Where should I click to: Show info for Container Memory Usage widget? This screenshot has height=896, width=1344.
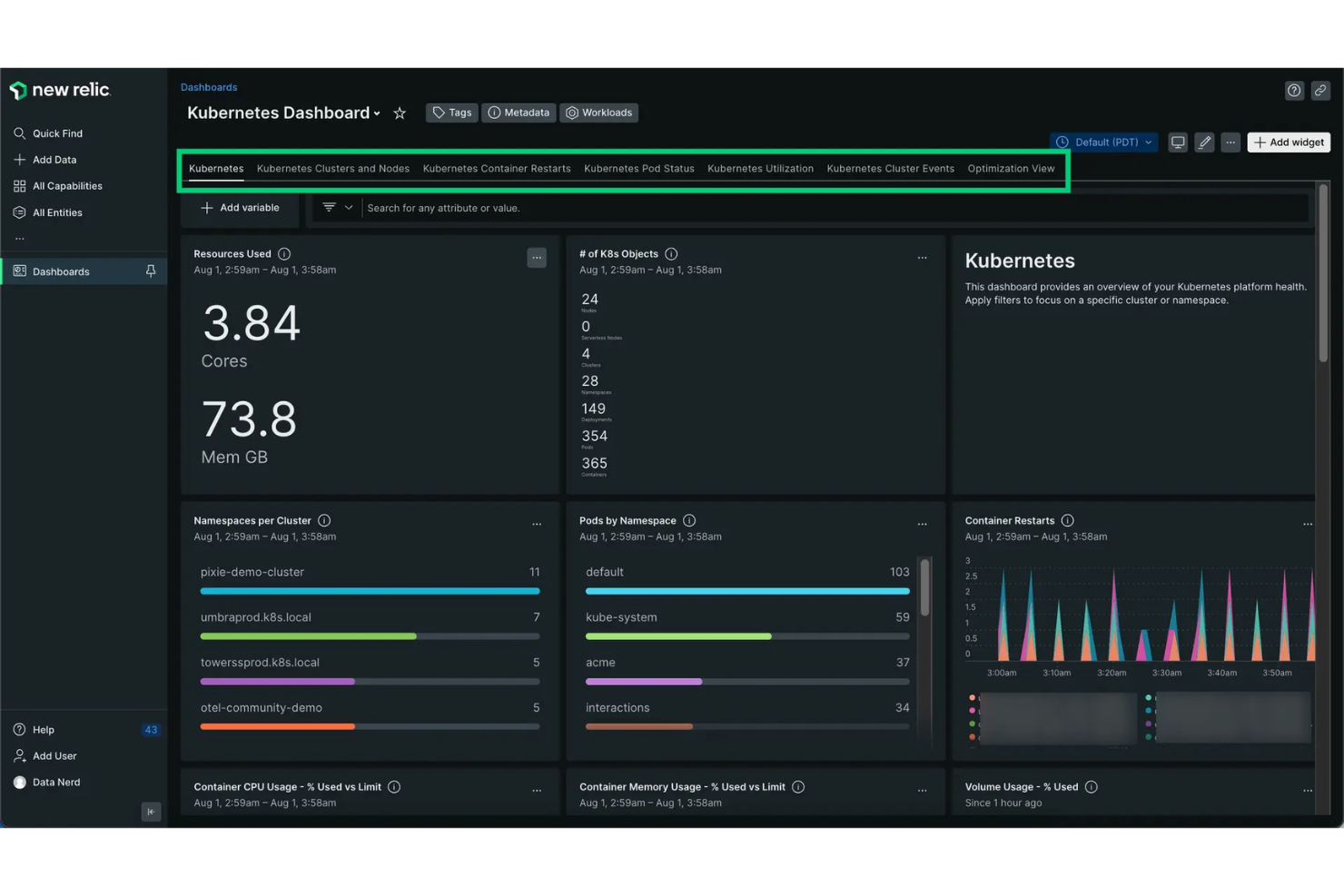click(798, 787)
